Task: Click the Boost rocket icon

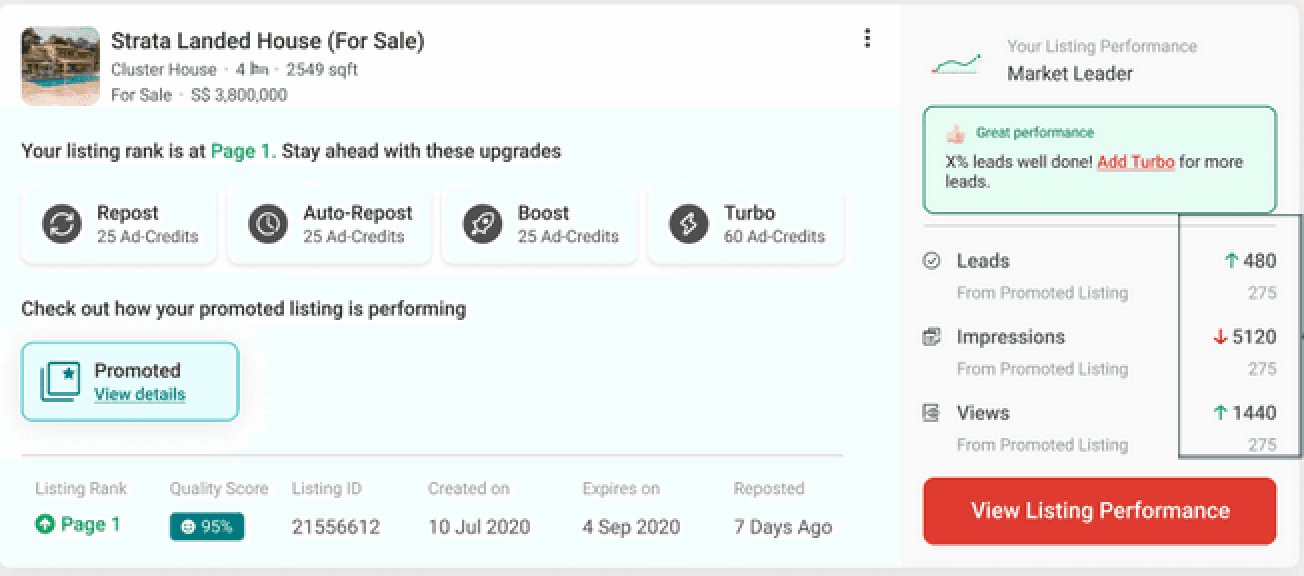Action: [483, 224]
